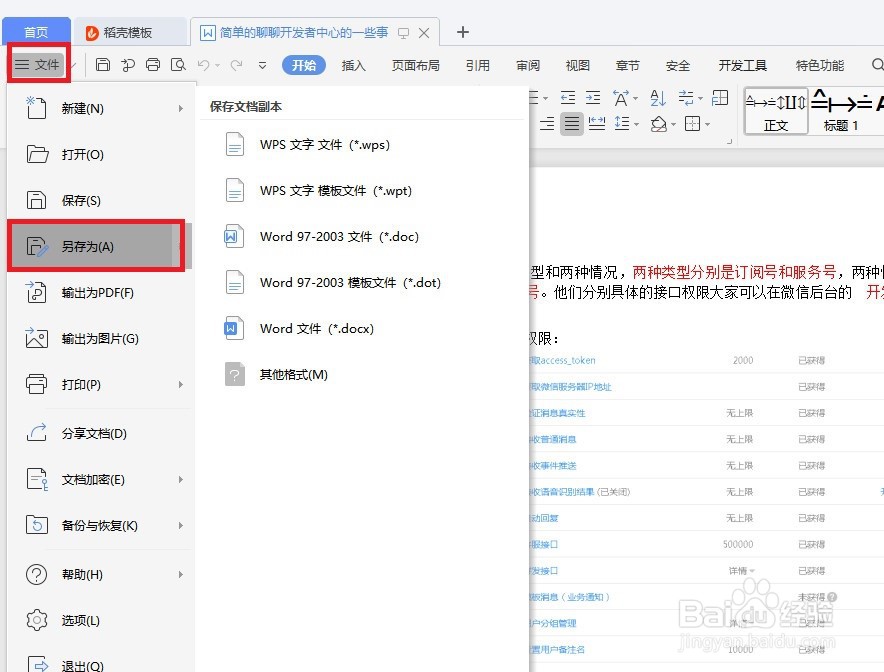The height and width of the screenshot is (672, 884).
Task: Open the 视图 ribbon tab
Action: tap(578, 65)
